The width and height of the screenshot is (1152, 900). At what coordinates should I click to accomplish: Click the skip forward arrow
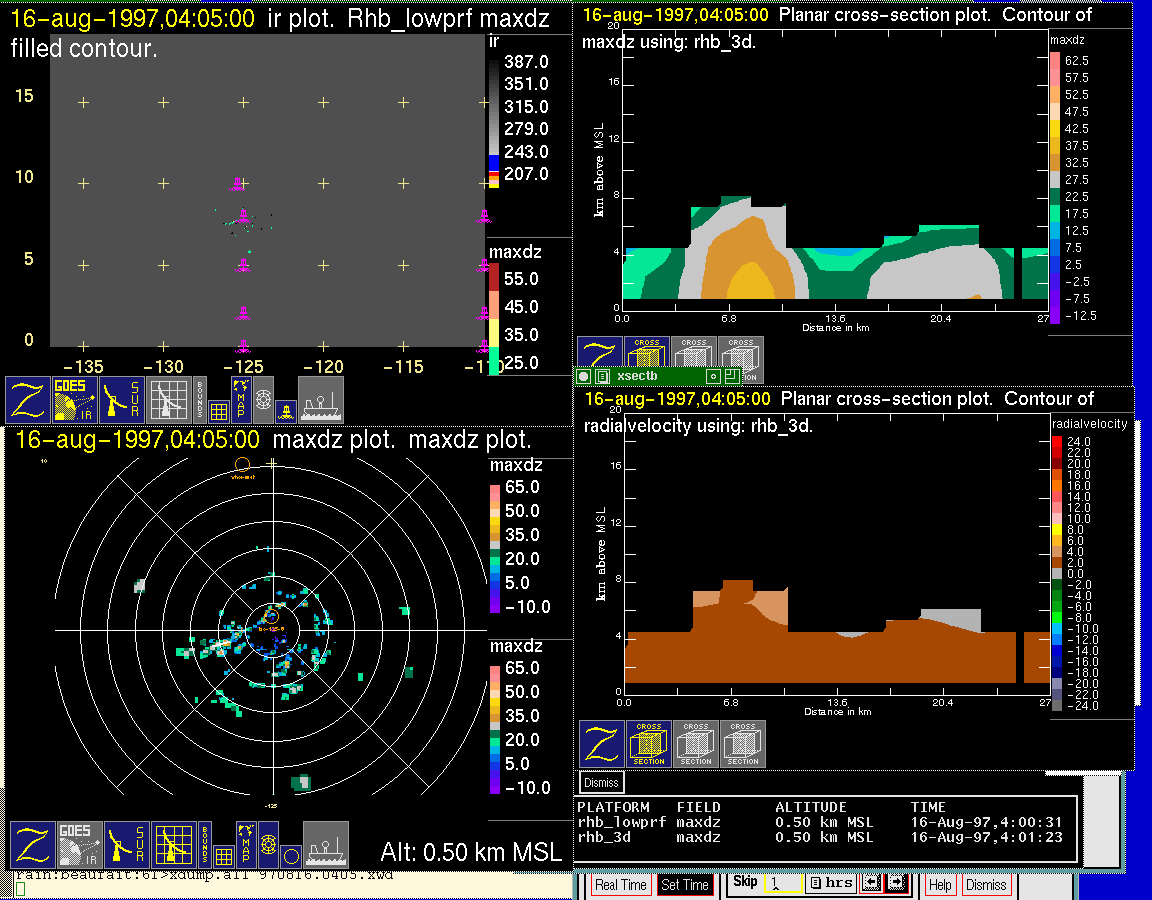pos(895,884)
